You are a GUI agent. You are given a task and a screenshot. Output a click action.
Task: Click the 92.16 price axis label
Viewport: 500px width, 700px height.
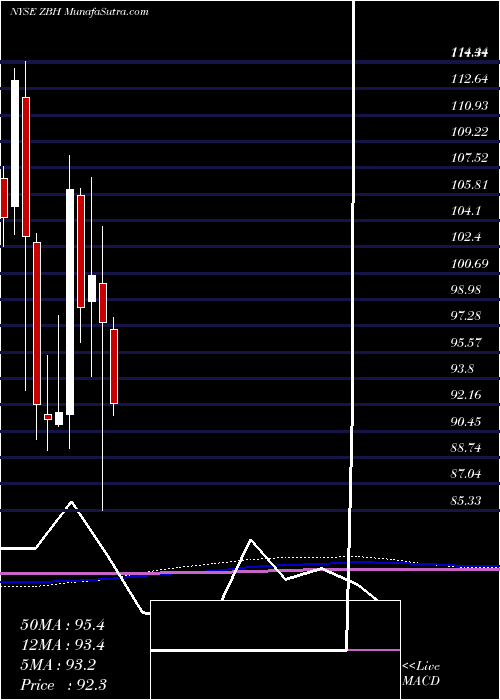pos(466,395)
